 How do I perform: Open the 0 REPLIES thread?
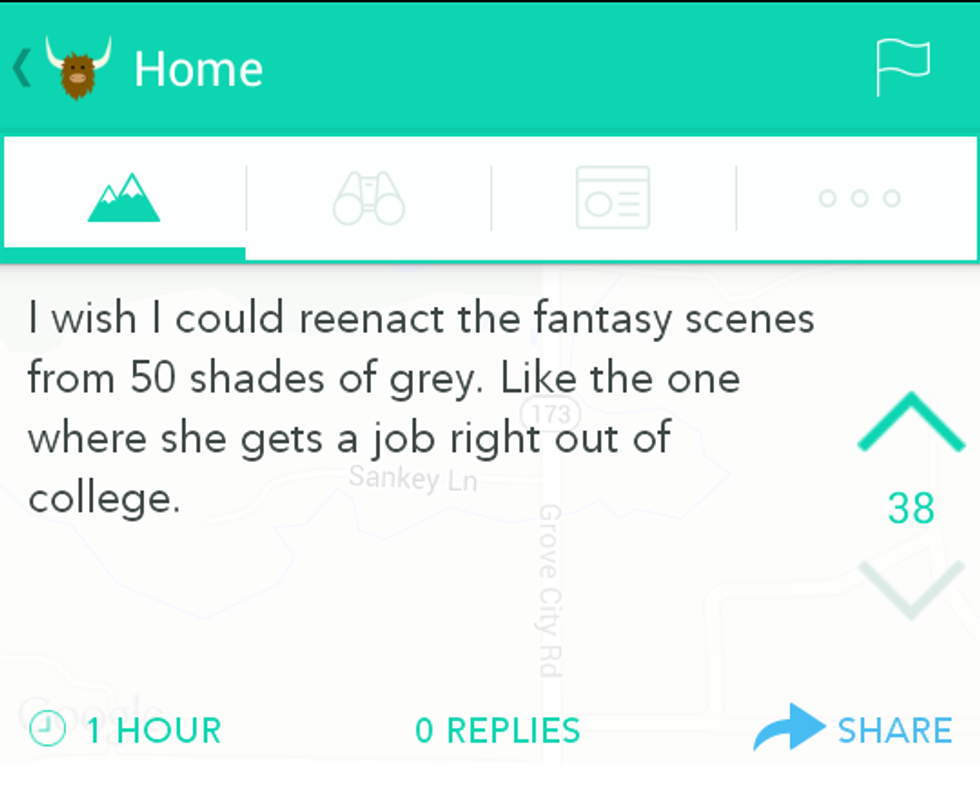pyautogui.click(x=497, y=730)
